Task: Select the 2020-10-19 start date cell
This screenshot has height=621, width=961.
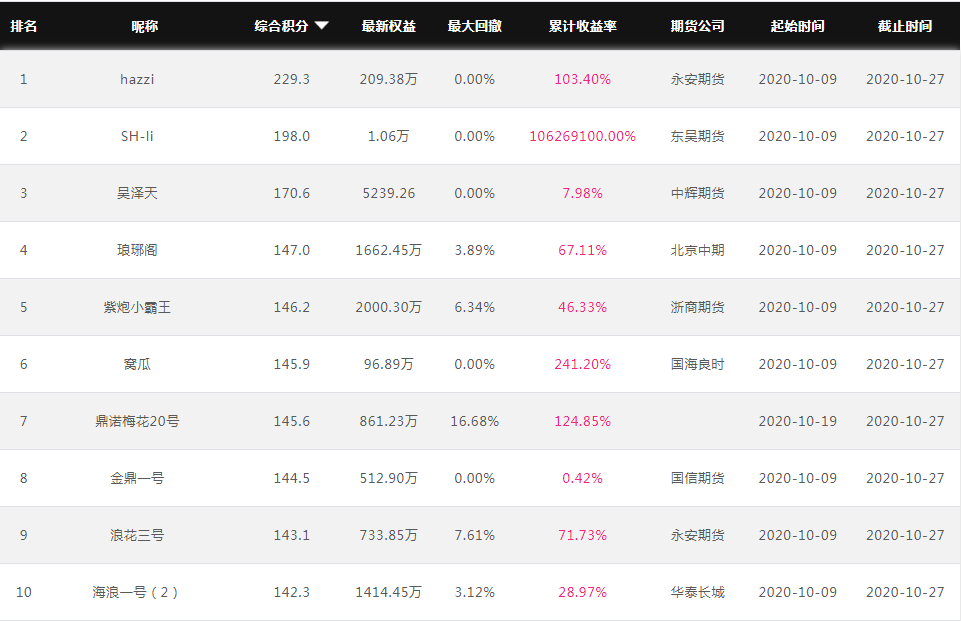Action: (x=797, y=421)
